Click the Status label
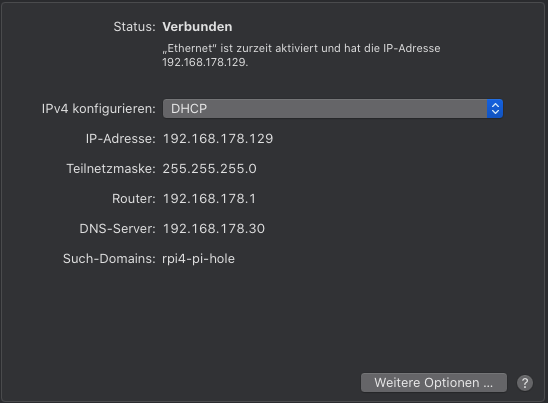This screenshot has height=403, width=548. click(134, 27)
